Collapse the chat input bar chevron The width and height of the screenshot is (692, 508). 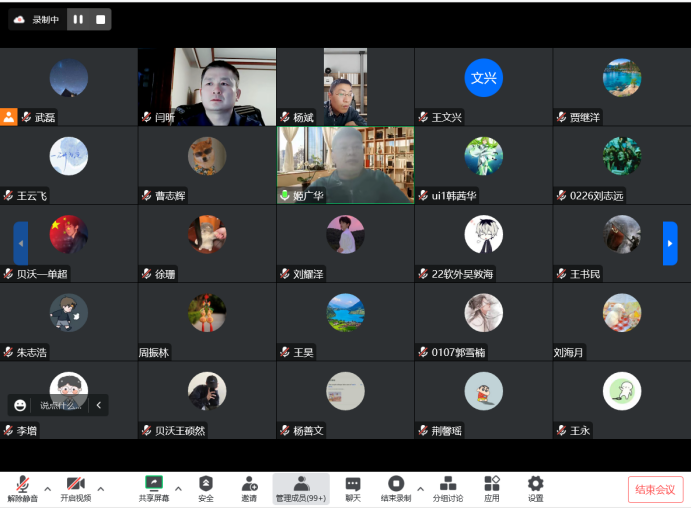98,405
